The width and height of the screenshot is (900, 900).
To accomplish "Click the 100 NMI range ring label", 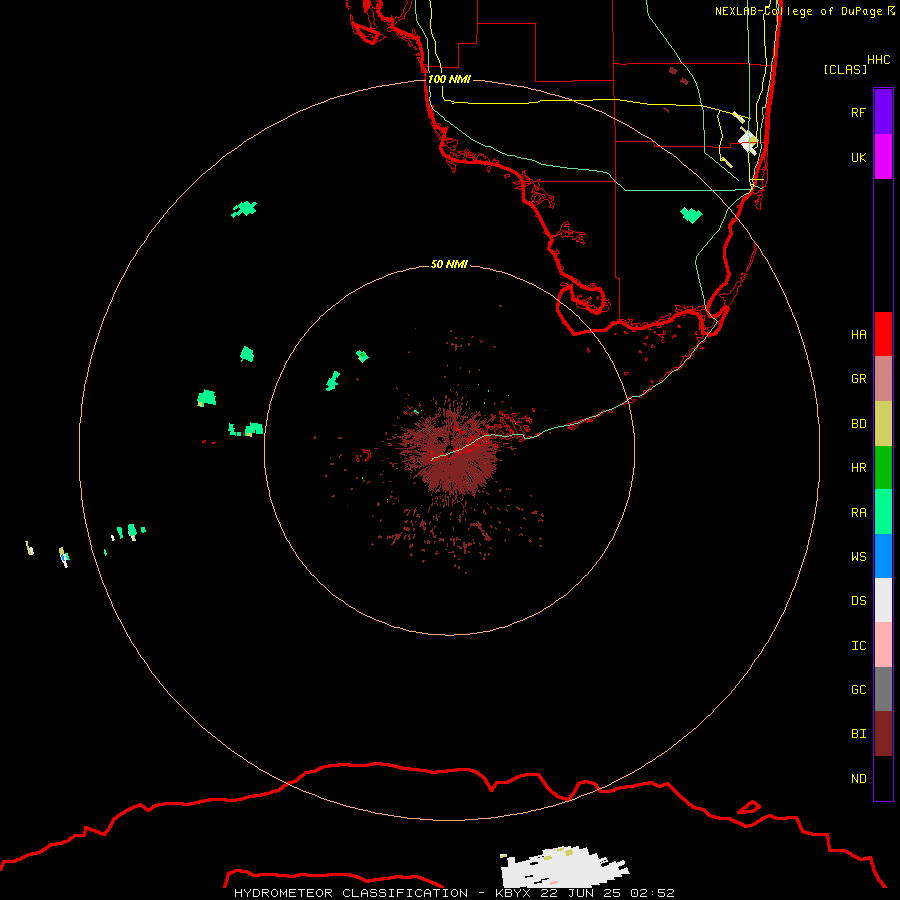I will pyautogui.click(x=449, y=79).
